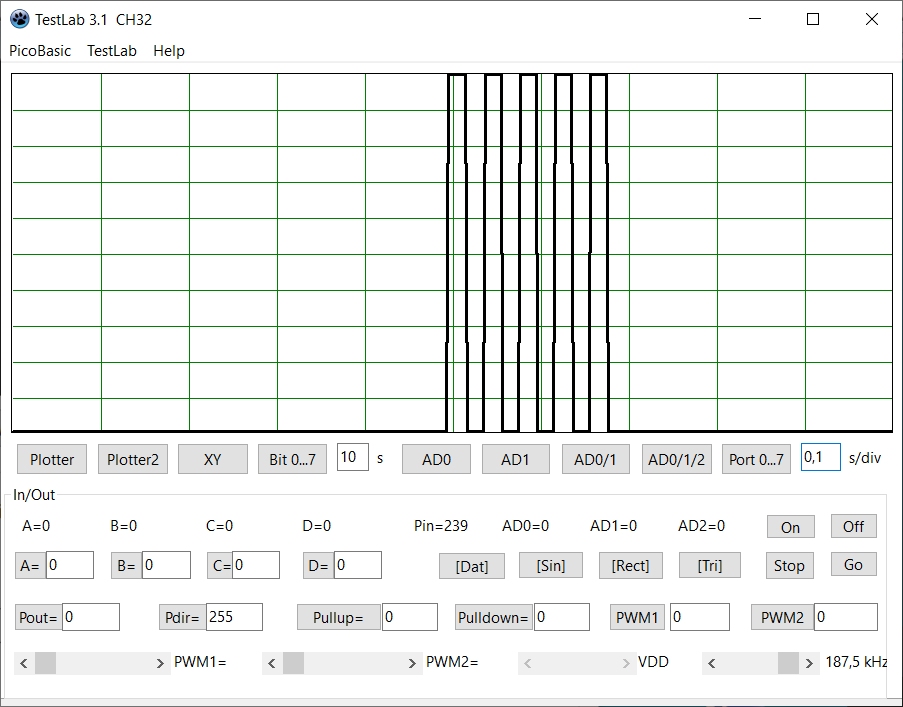This screenshot has height=707, width=903.
Task: Turn output Off
Action: pyautogui.click(x=853, y=526)
